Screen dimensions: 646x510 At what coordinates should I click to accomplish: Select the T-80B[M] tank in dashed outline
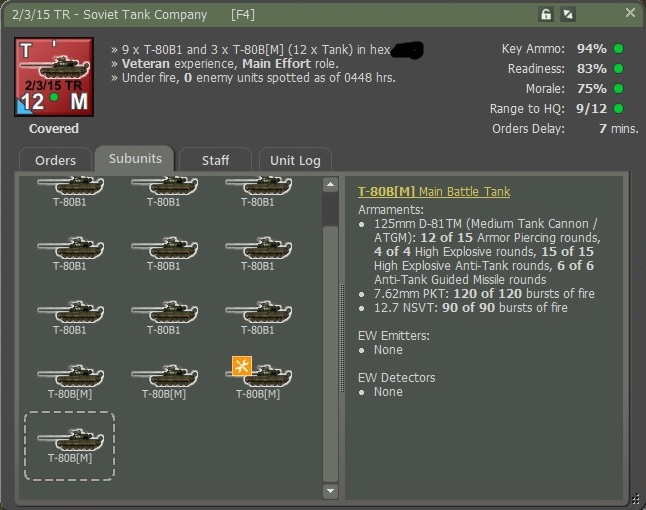tap(70, 446)
